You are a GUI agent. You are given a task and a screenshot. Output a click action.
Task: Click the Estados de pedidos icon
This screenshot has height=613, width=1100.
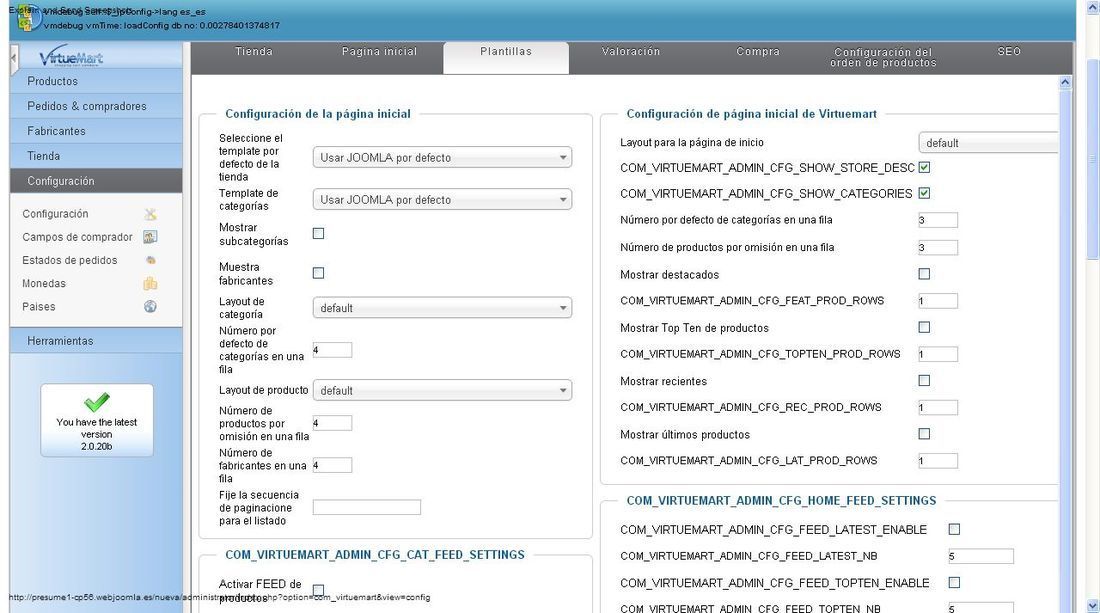[x=150, y=260]
